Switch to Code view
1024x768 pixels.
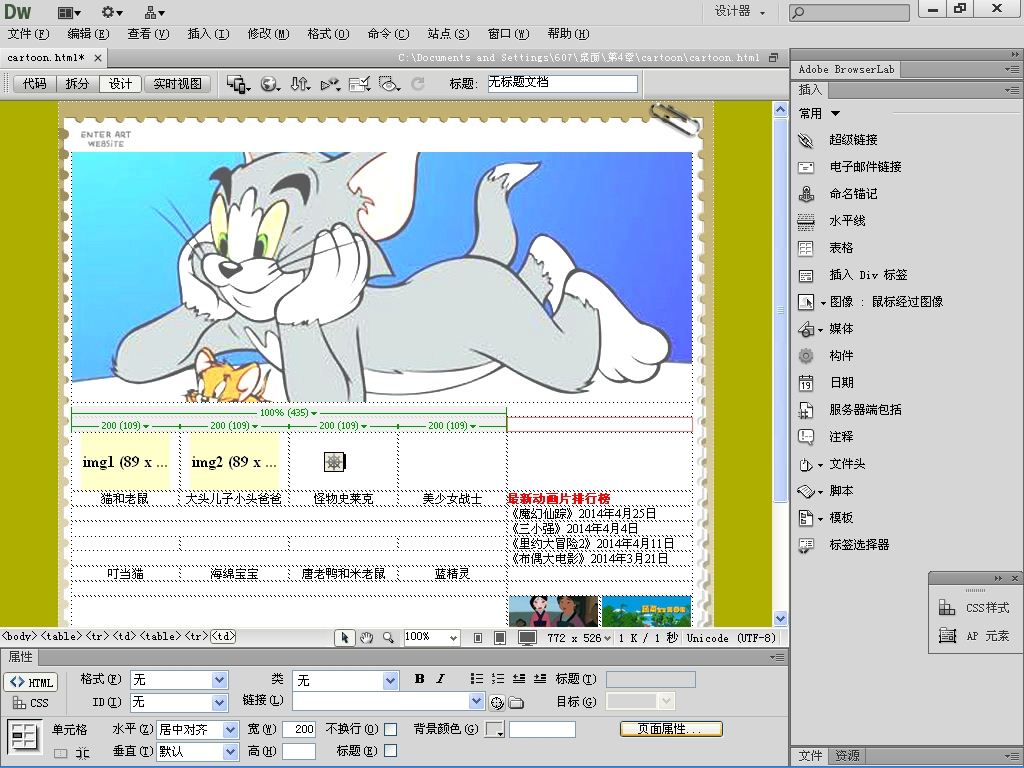click(35, 84)
